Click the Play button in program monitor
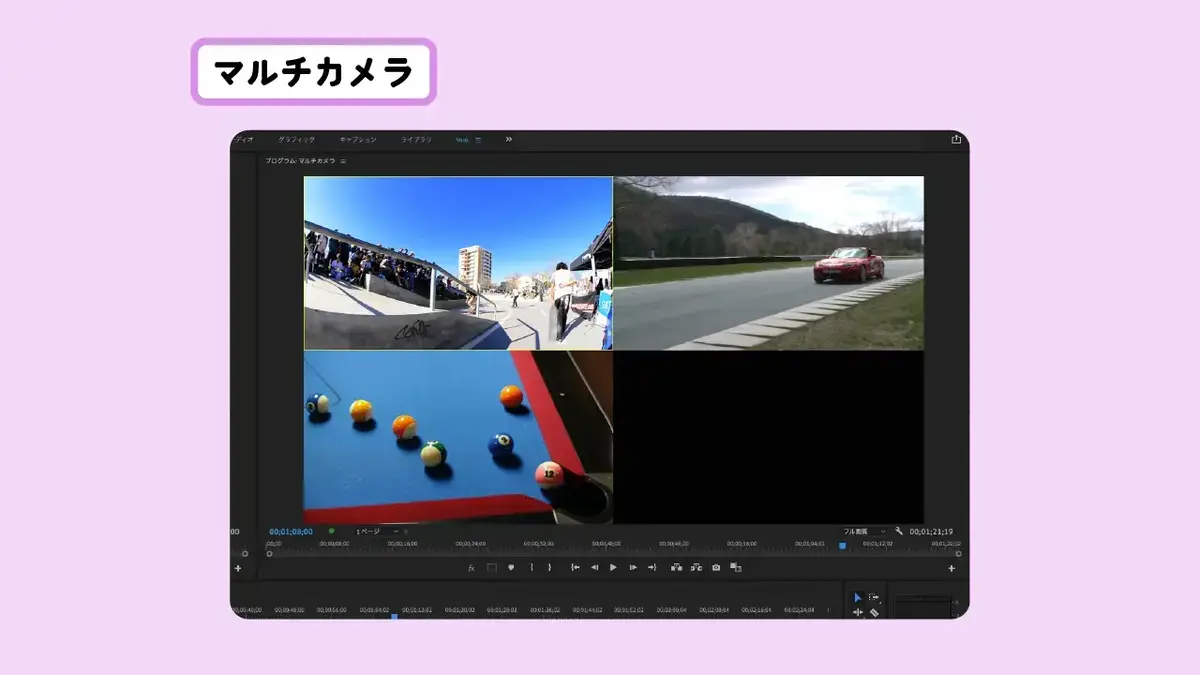The width and height of the screenshot is (1200, 675). point(613,567)
